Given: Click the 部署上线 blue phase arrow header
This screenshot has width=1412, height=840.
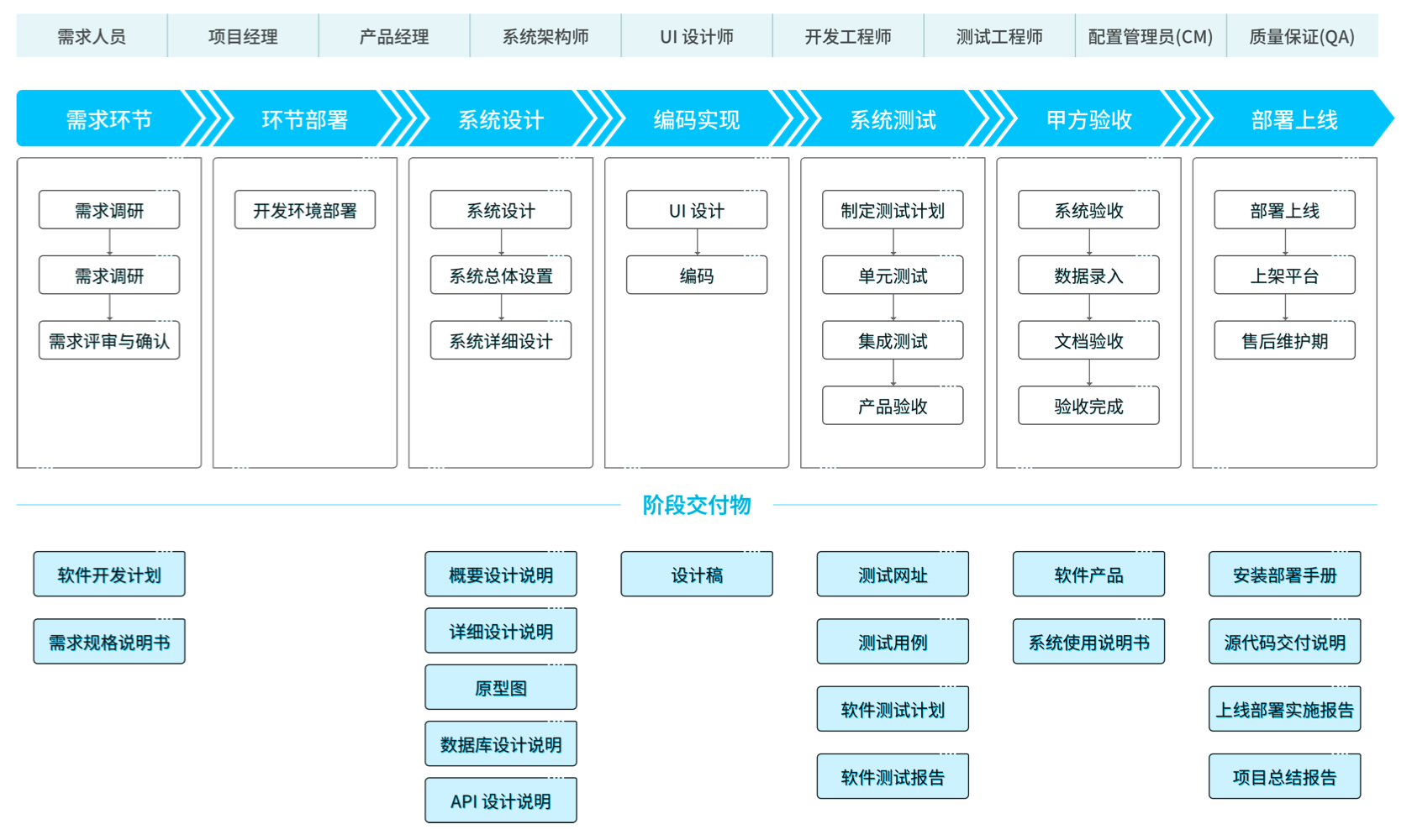Looking at the screenshot, I should [1294, 119].
